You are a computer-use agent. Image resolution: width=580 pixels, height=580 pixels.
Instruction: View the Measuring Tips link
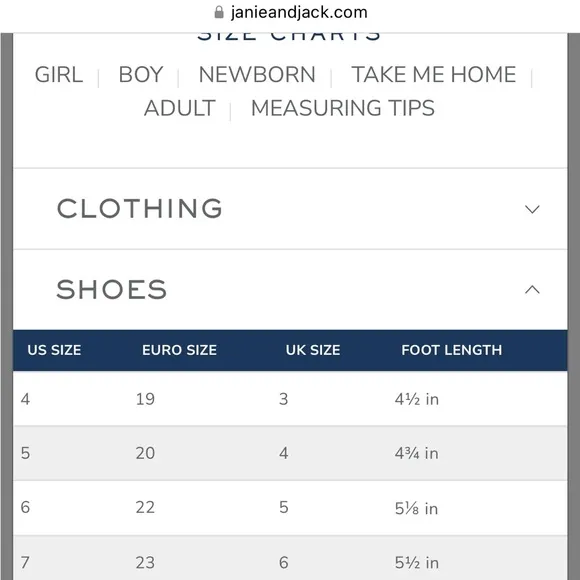click(x=343, y=108)
